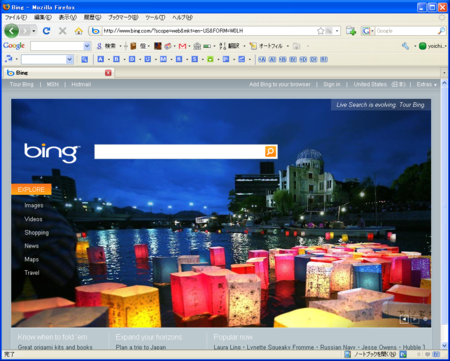Click the bing logo

pos(51,152)
